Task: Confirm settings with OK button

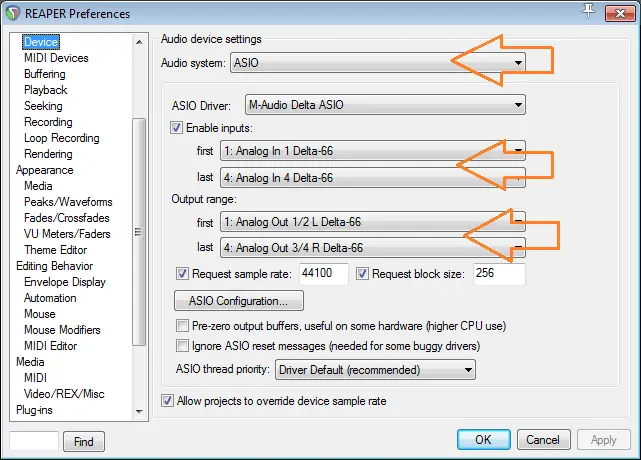Action: click(x=484, y=440)
